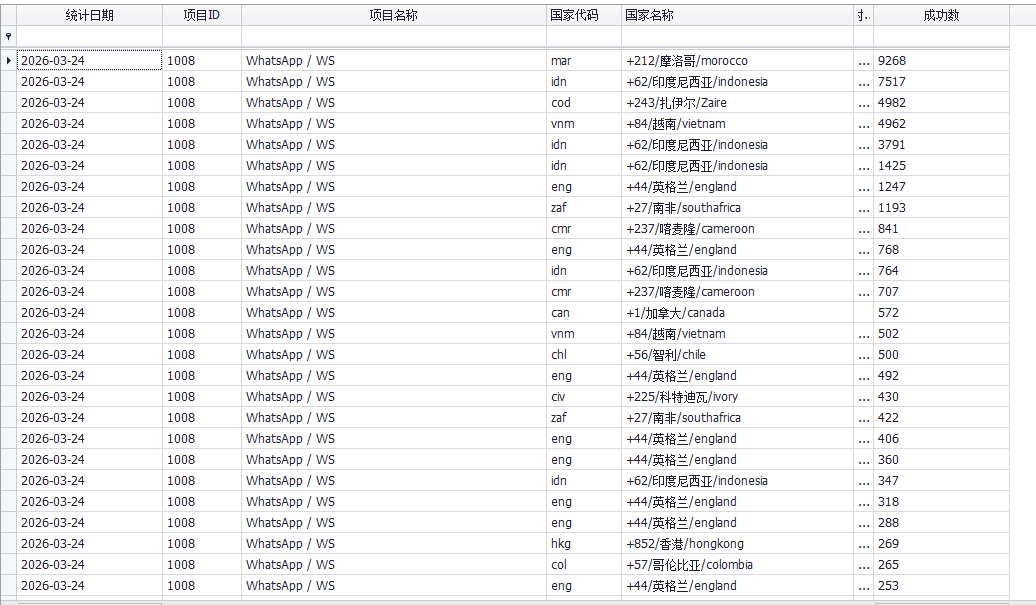Select the 4962 success count cell
Image resolution: width=1036 pixels, height=605 pixels.
point(941,124)
